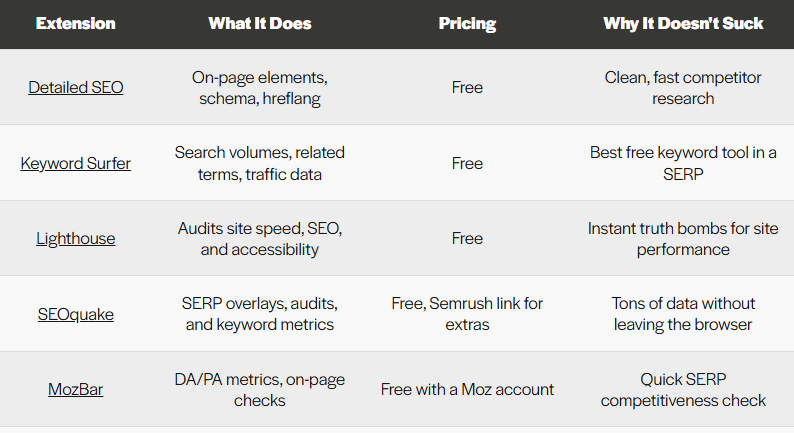The width and height of the screenshot is (794, 433).
Task: Click 'Clean, fast competitor research' text
Action: click(683, 87)
